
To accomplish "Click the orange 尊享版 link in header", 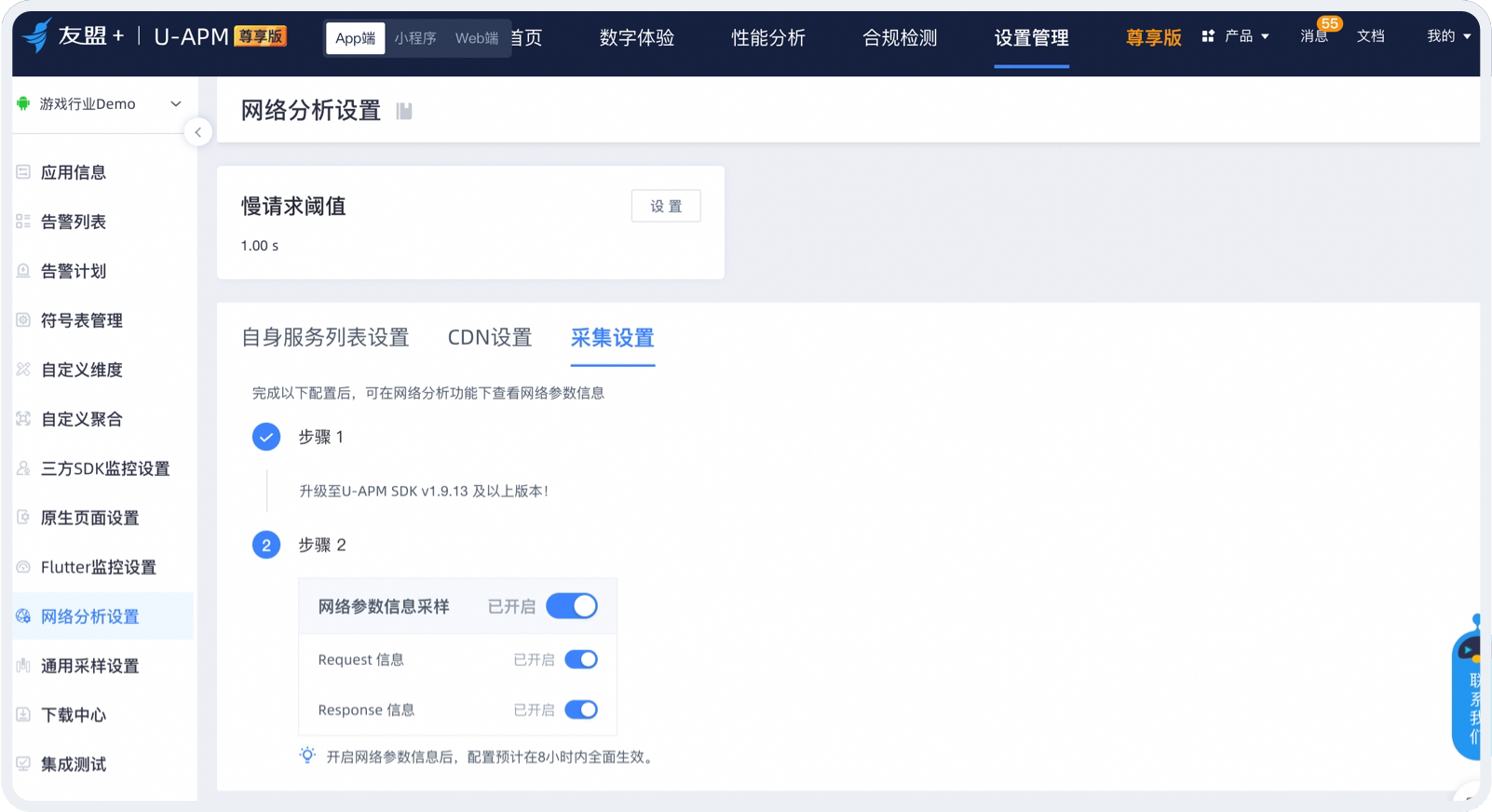I will point(1153,38).
